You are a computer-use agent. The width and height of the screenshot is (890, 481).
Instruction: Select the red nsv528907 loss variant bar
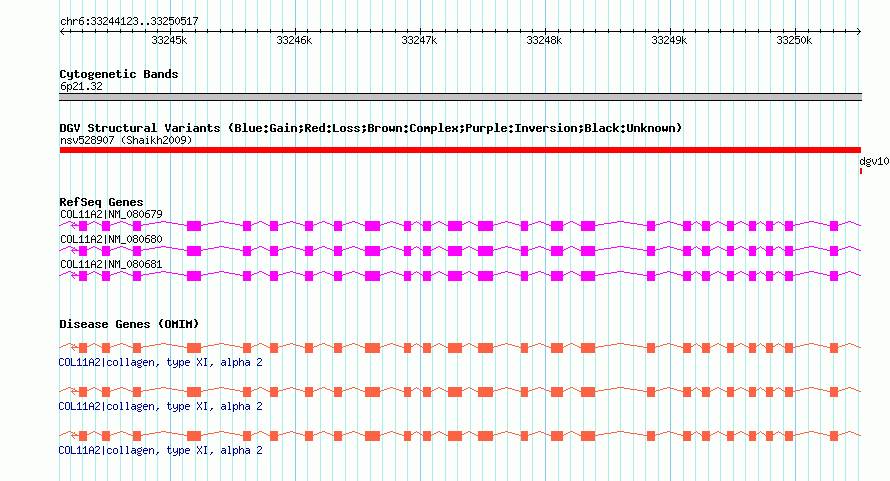[x=460, y=150]
